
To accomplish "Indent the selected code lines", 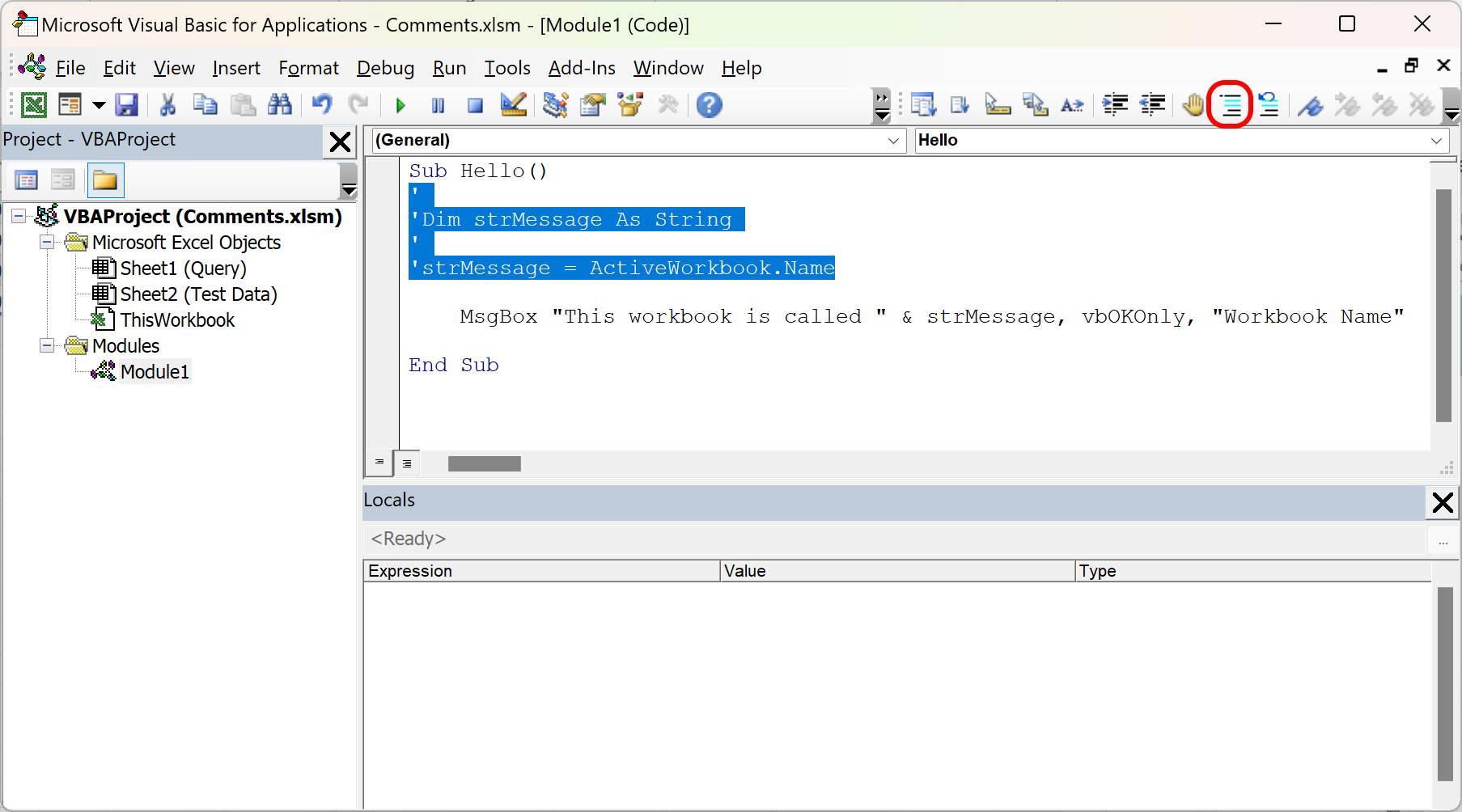I will pyautogui.click(x=1115, y=105).
